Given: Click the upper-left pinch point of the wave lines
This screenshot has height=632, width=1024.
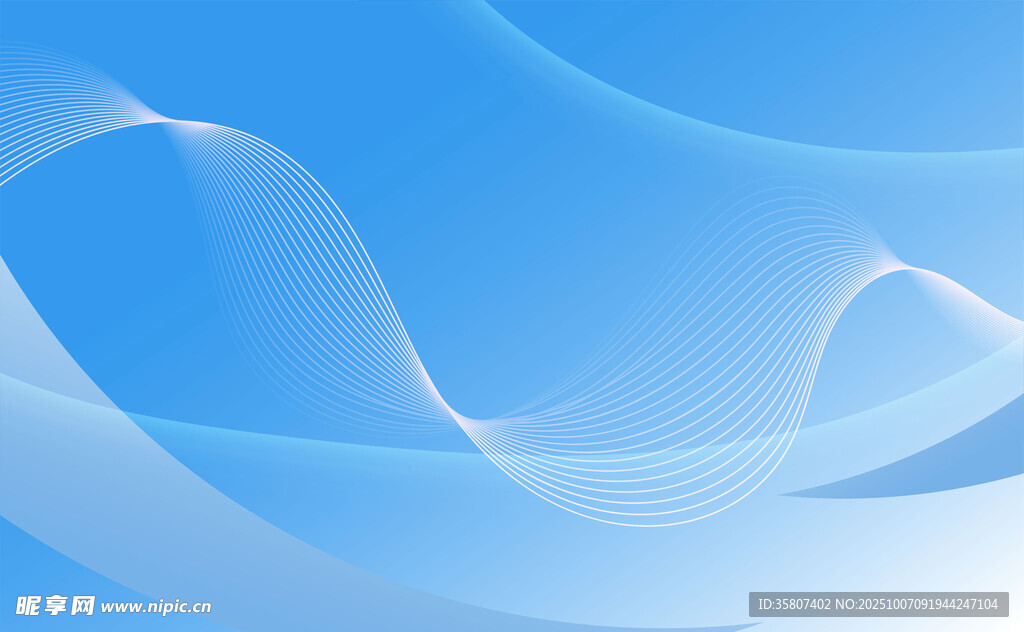Looking at the screenshot, I should [x=172, y=121].
